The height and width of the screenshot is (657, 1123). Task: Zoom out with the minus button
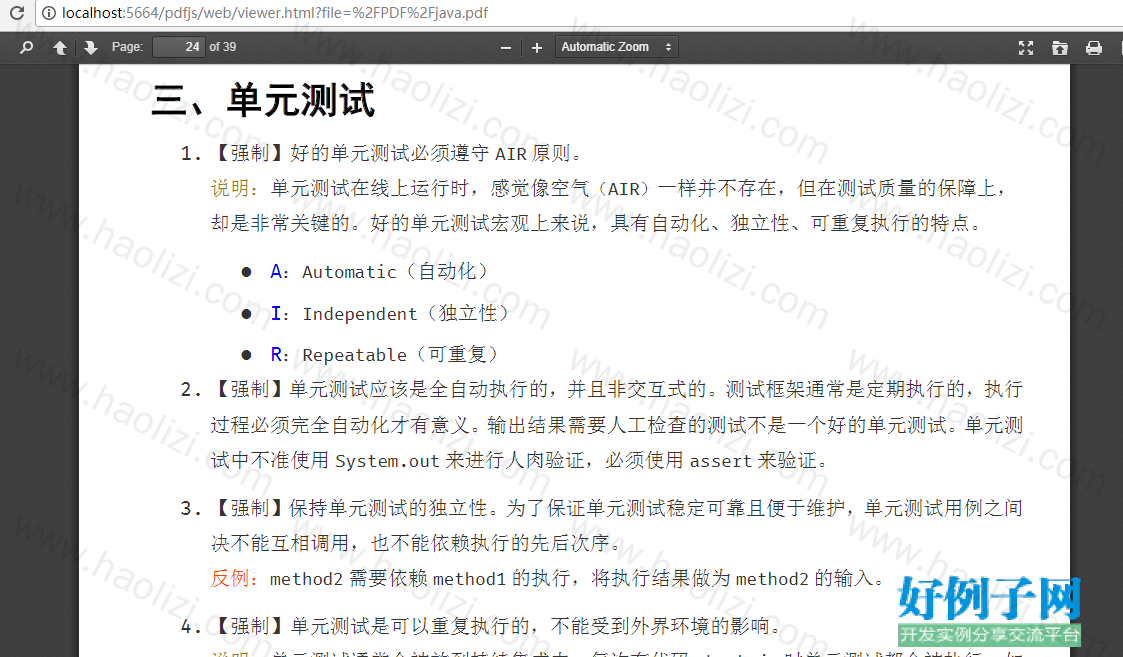coord(506,48)
